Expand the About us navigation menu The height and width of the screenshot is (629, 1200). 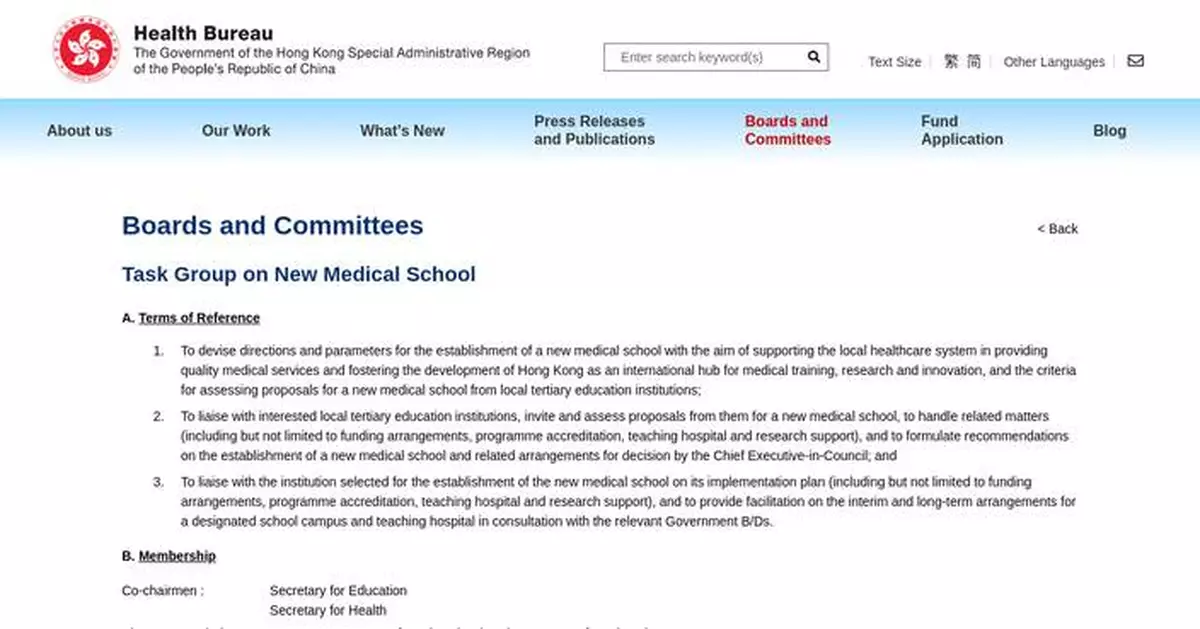pyautogui.click(x=79, y=130)
